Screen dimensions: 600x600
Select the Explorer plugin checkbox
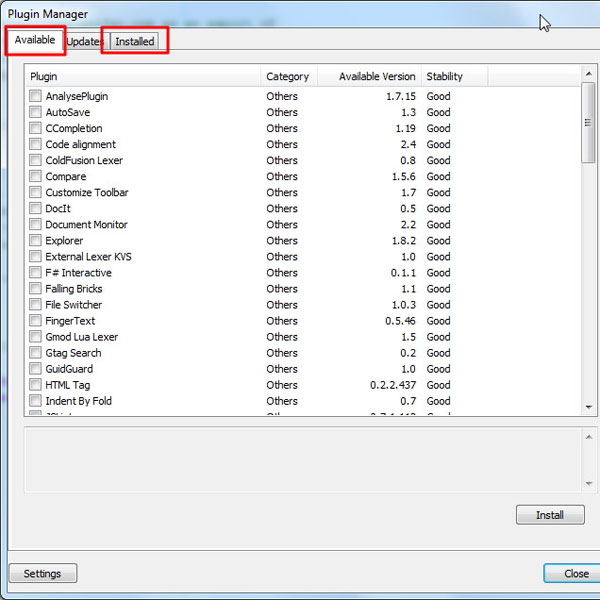point(35,241)
